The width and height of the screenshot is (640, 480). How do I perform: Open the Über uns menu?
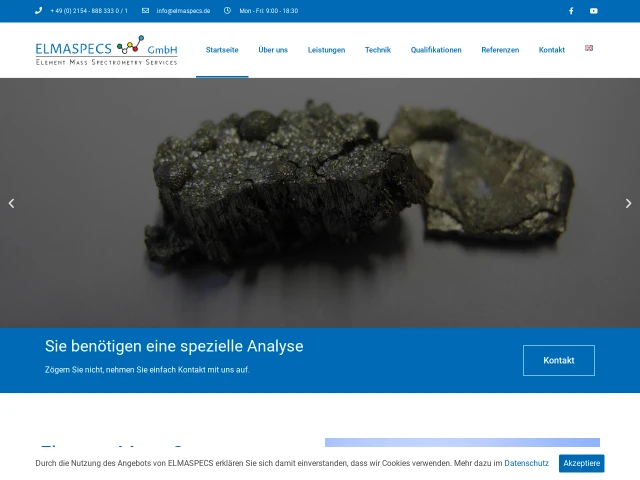[x=273, y=50]
